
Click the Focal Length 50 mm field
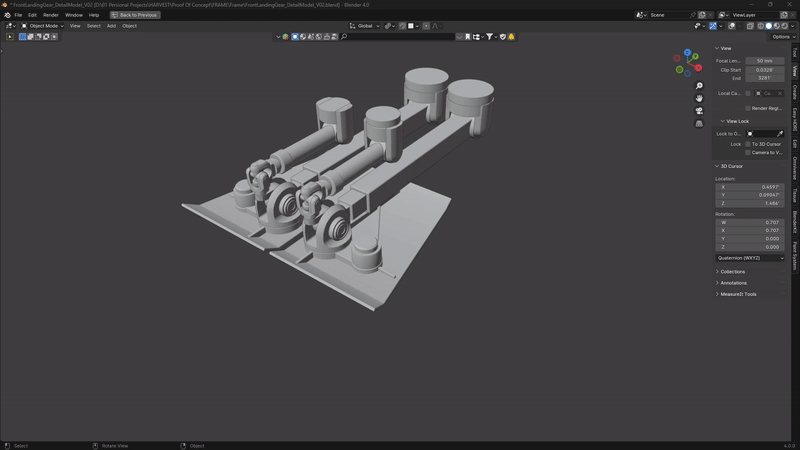(764, 61)
